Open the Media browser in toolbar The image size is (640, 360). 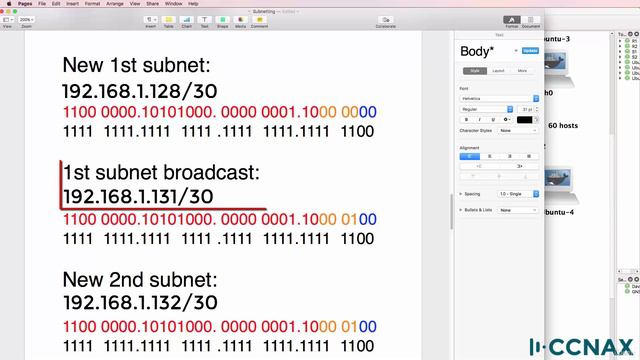[240, 20]
